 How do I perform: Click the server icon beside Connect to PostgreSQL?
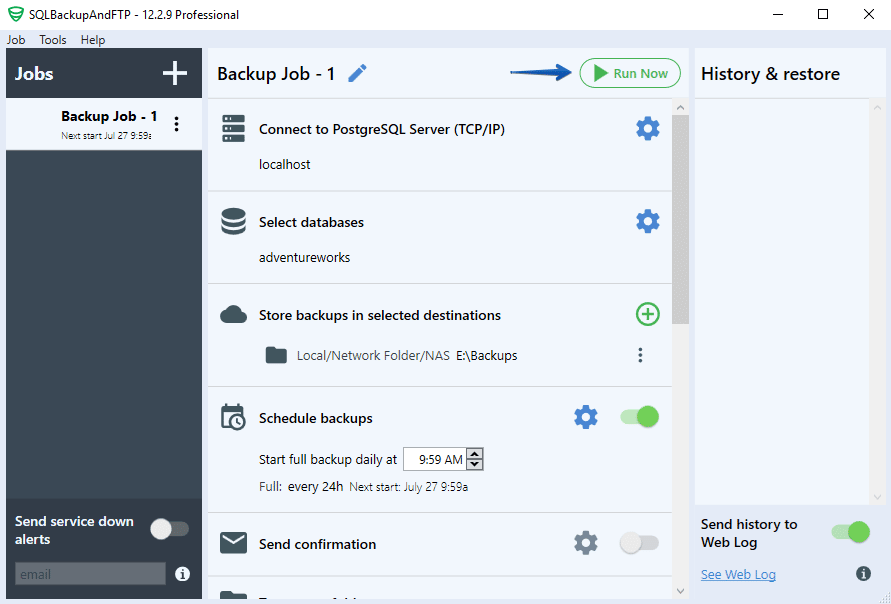click(x=234, y=129)
